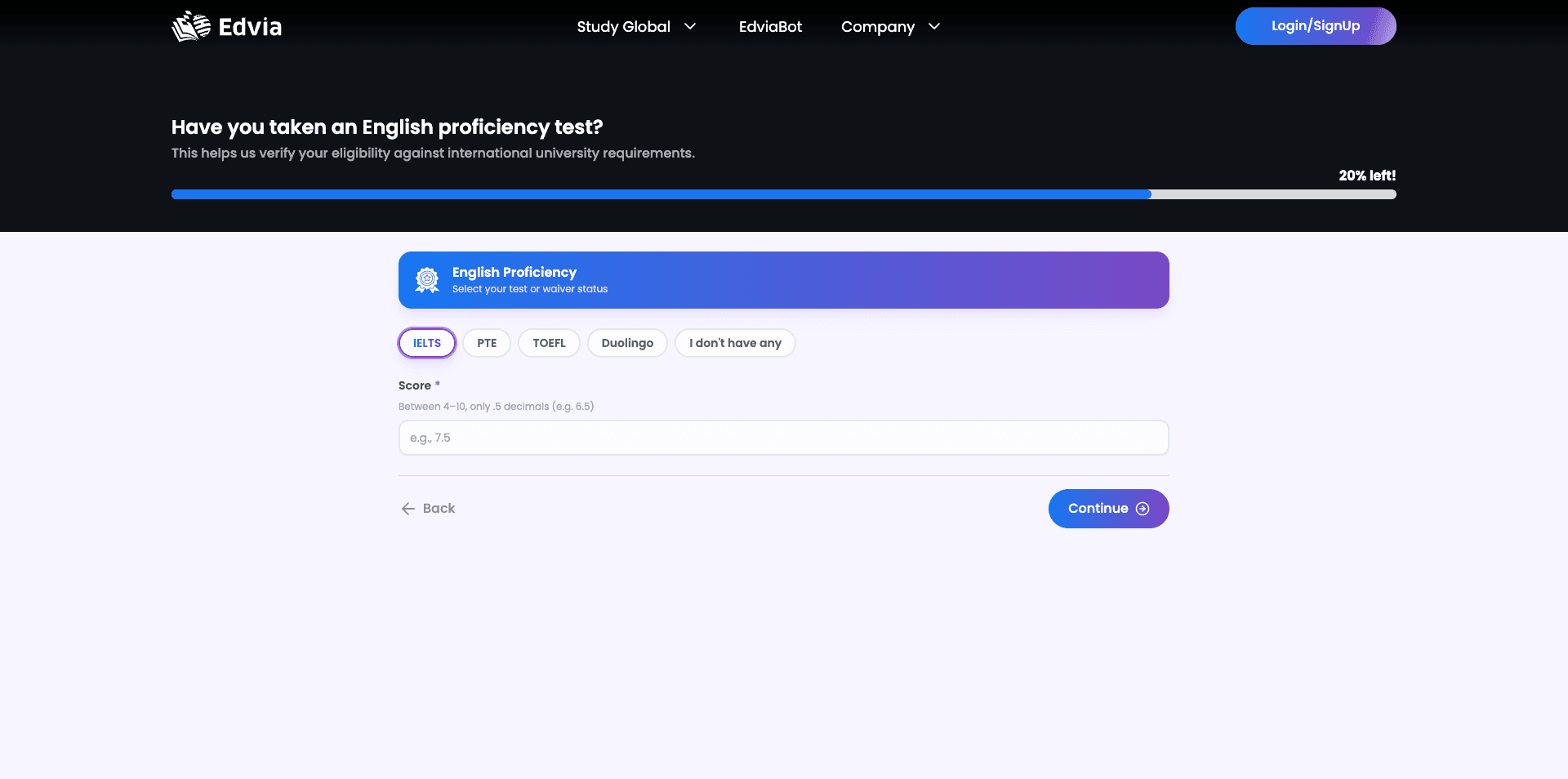The image size is (1568, 779).
Task: Choose the TOEFL test option
Action: click(549, 343)
